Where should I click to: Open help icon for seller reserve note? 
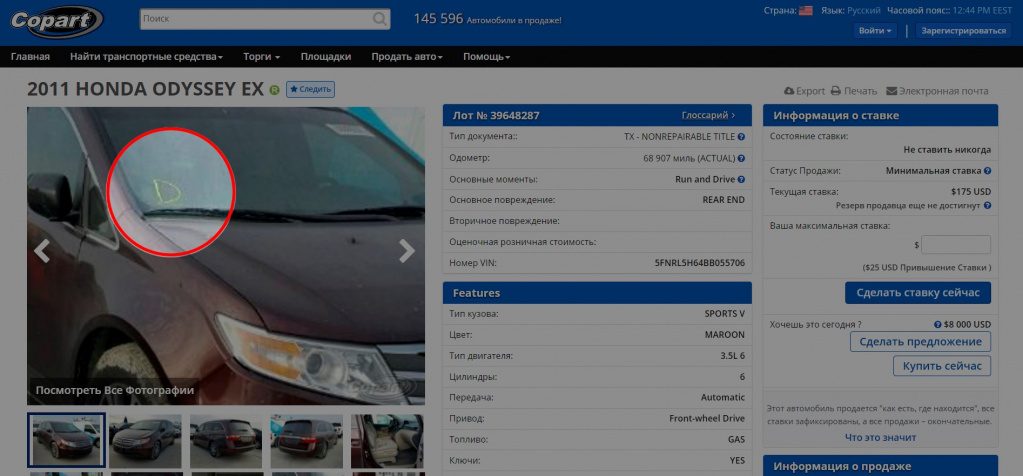[988, 205]
